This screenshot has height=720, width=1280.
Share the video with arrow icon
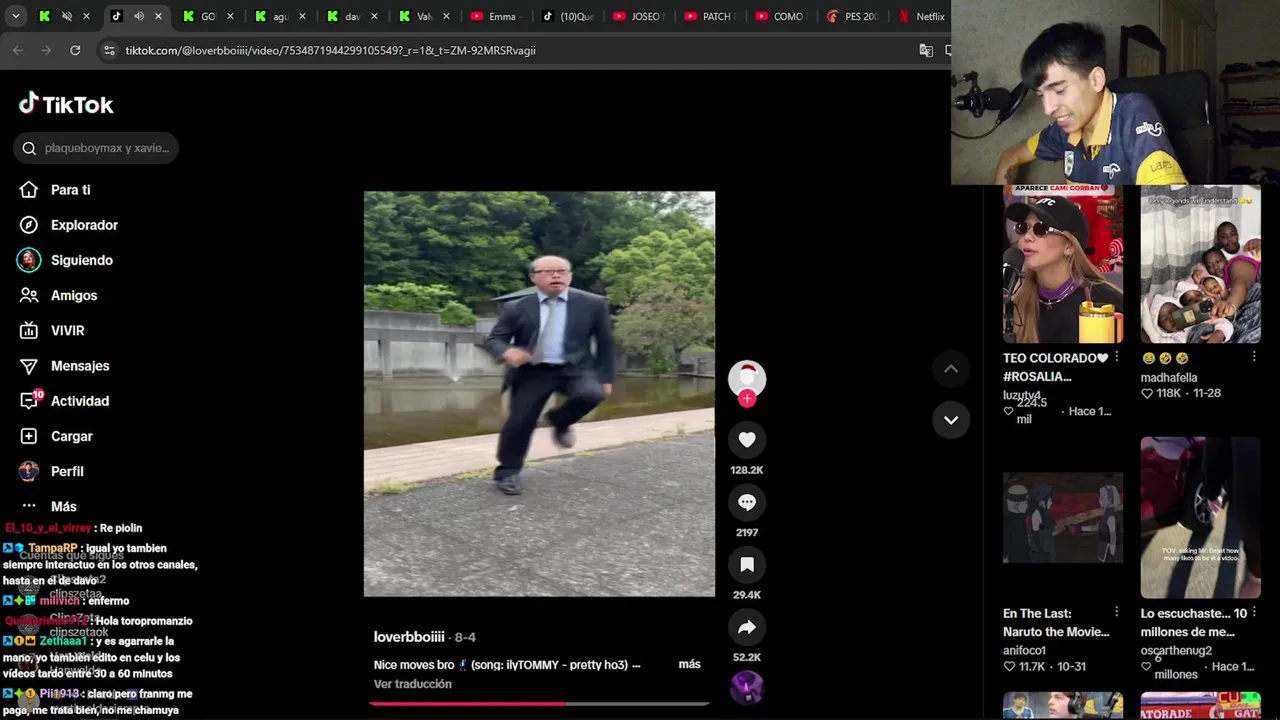[x=747, y=628]
